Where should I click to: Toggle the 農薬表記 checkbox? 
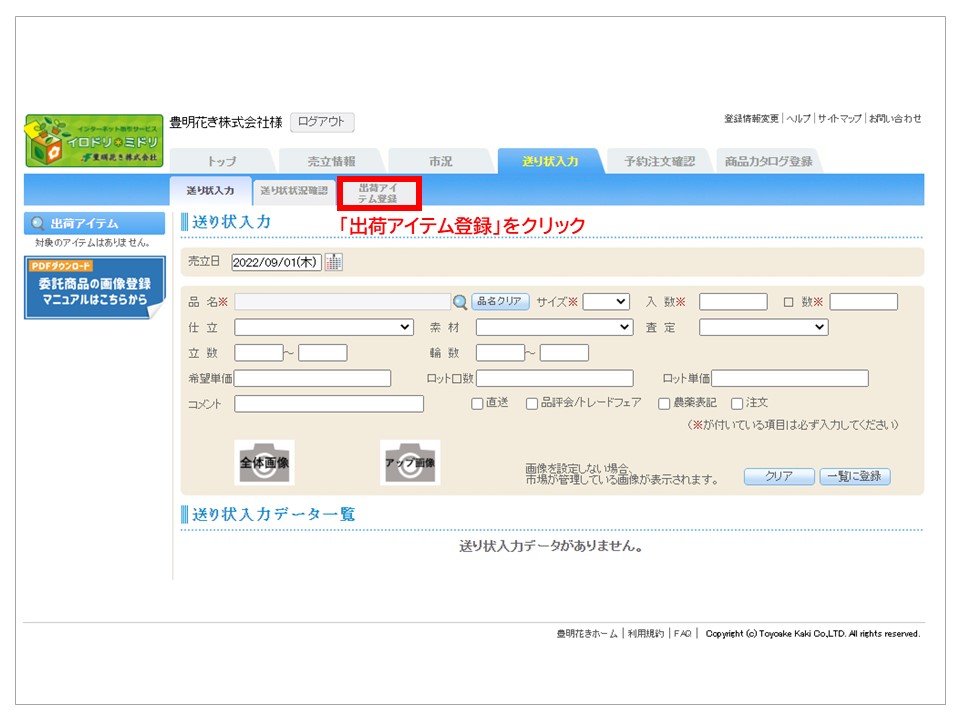pyautogui.click(x=664, y=404)
